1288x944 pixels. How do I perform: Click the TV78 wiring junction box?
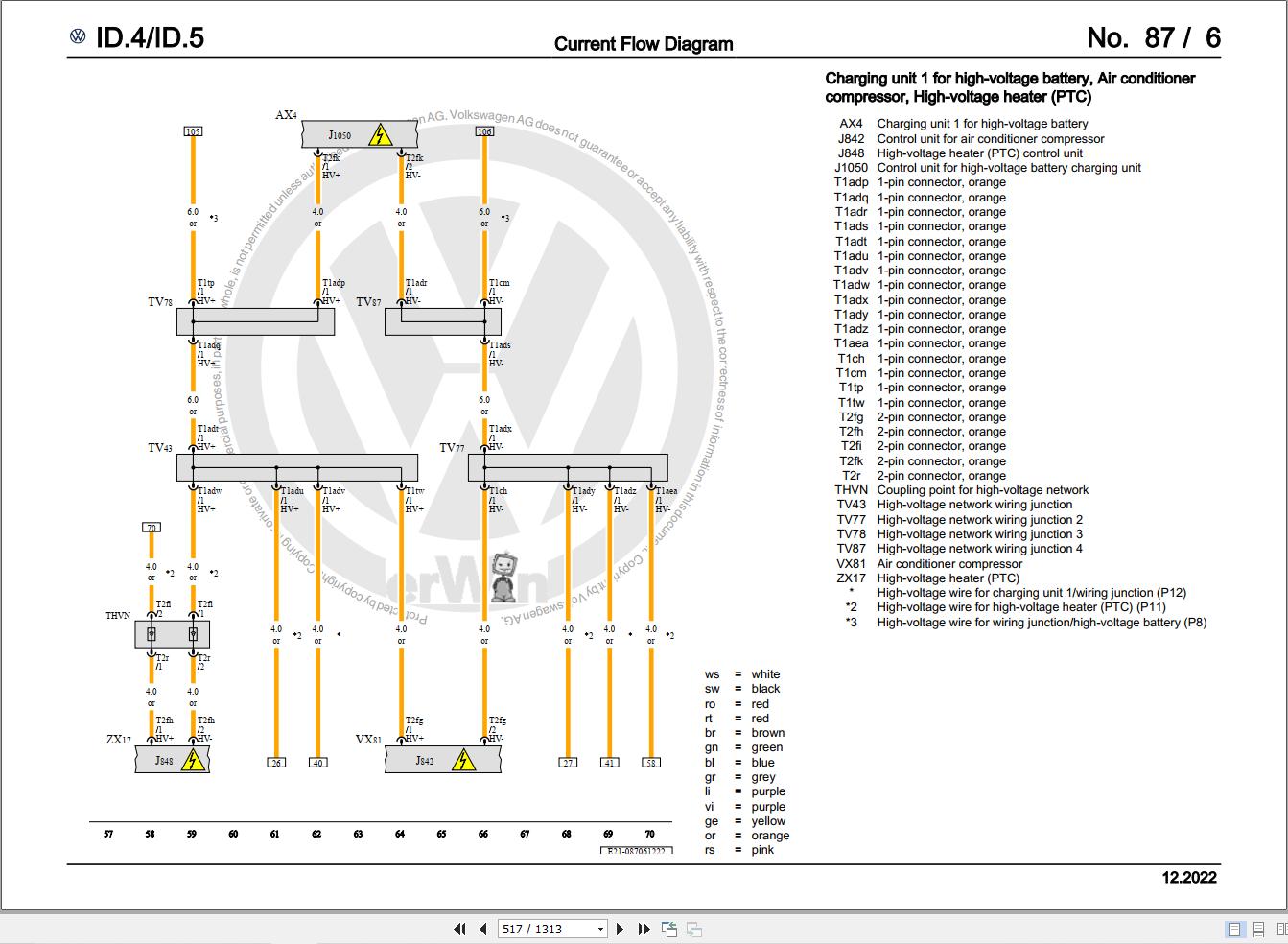click(255, 321)
